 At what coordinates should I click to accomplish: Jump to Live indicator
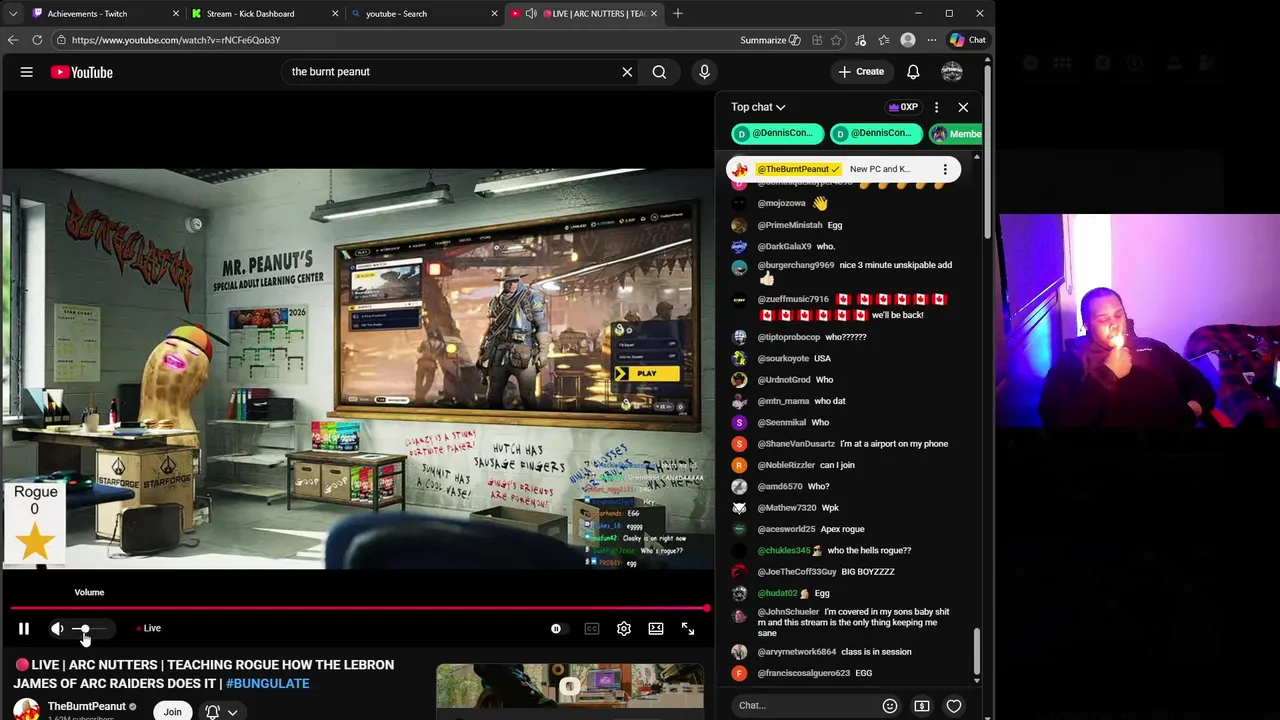coord(148,628)
